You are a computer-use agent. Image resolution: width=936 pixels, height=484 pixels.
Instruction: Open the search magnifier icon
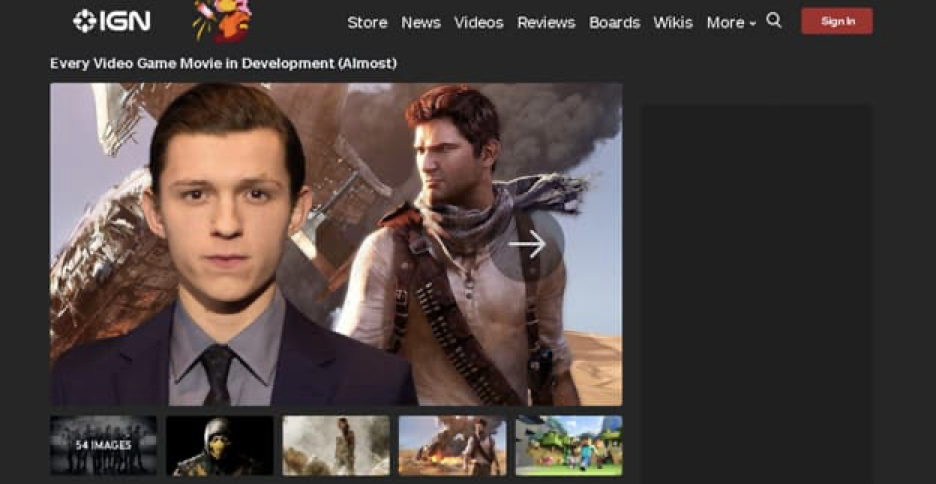(774, 21)
